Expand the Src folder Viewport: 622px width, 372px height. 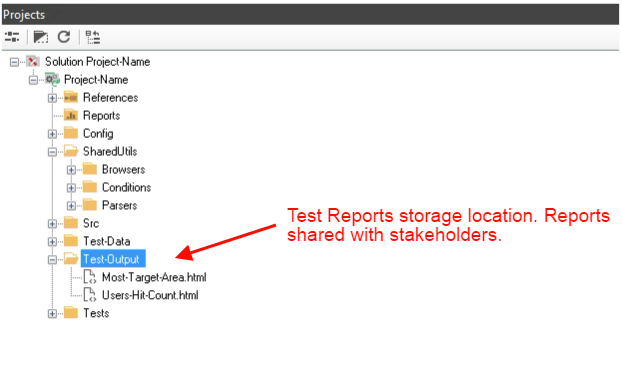coord(52,224)
